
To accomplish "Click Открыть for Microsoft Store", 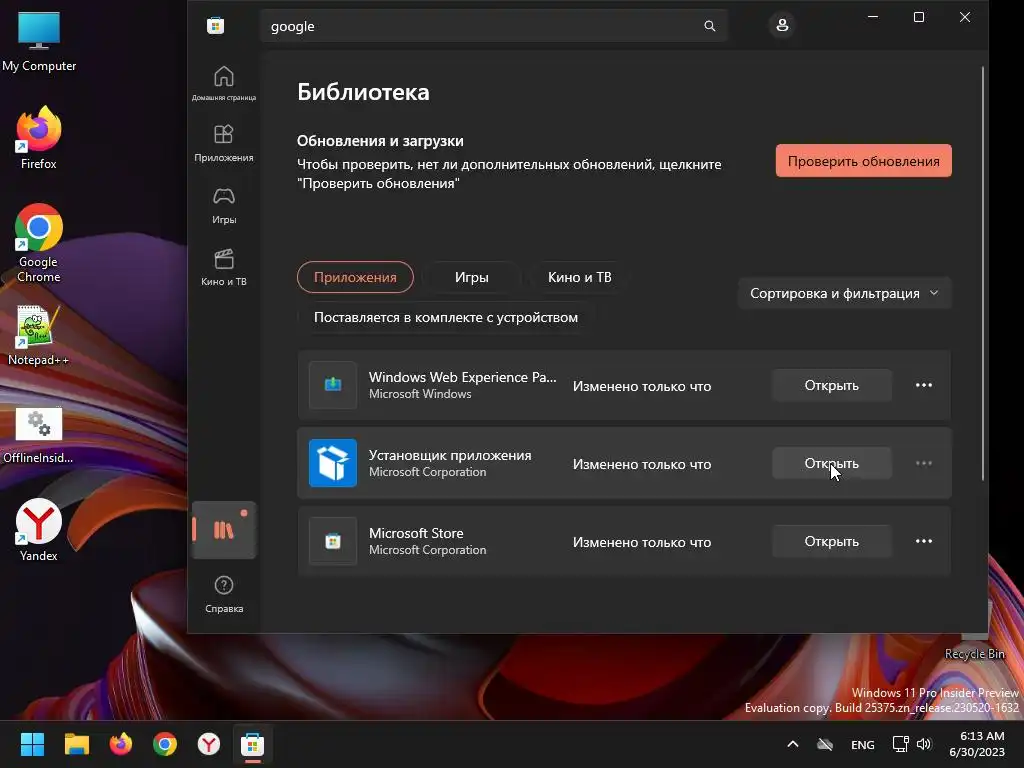I will 831,541.
